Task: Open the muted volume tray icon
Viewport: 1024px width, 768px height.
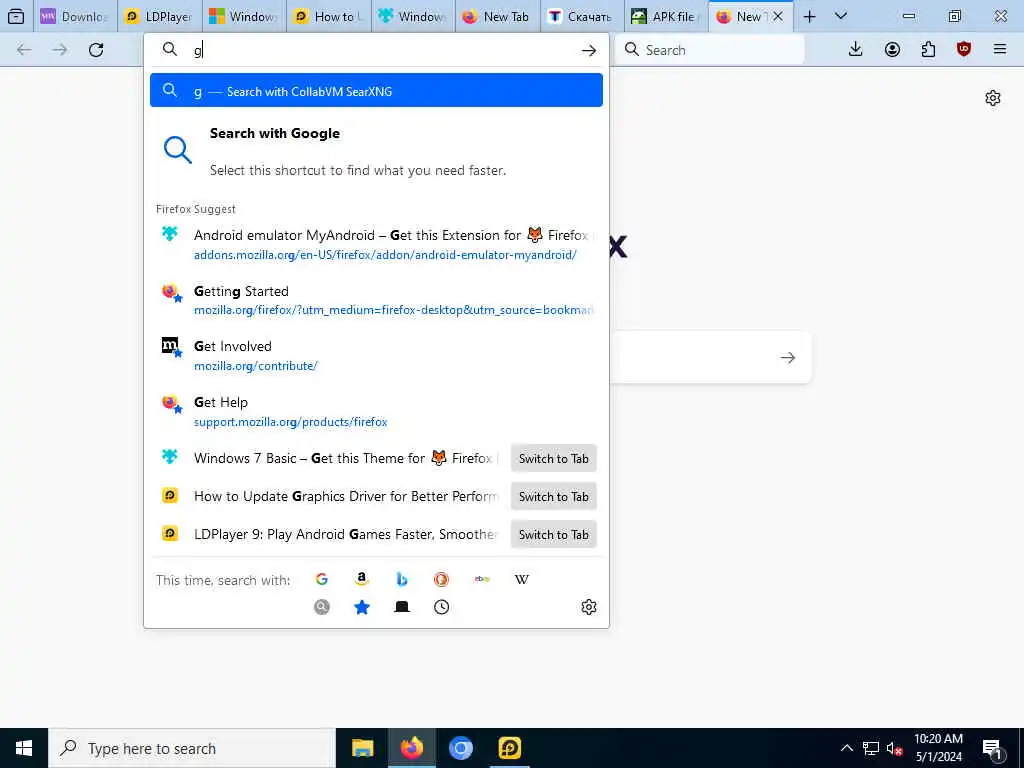Action: (894, 748)
